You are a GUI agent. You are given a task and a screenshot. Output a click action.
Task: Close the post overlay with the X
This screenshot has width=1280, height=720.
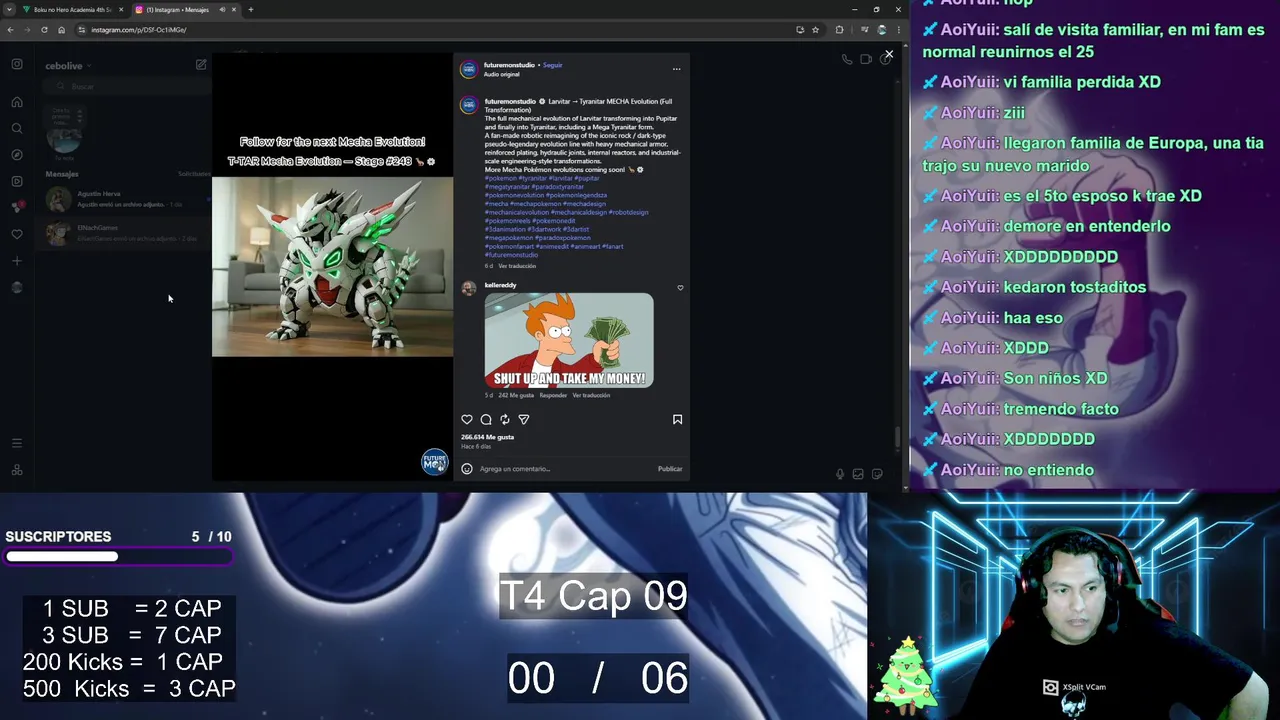coord(888,54)
